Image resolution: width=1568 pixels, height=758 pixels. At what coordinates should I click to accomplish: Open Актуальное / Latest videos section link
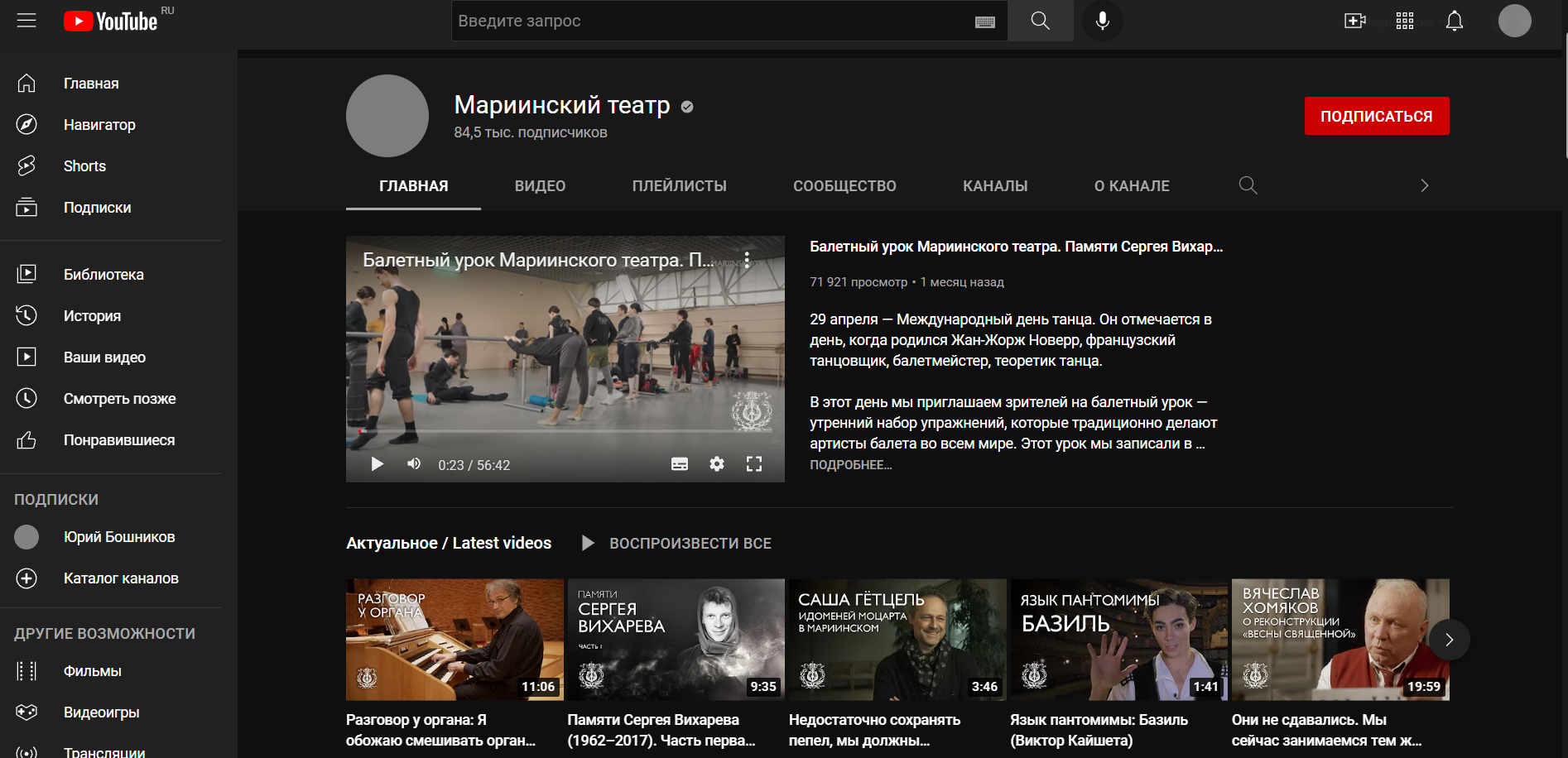449,544
